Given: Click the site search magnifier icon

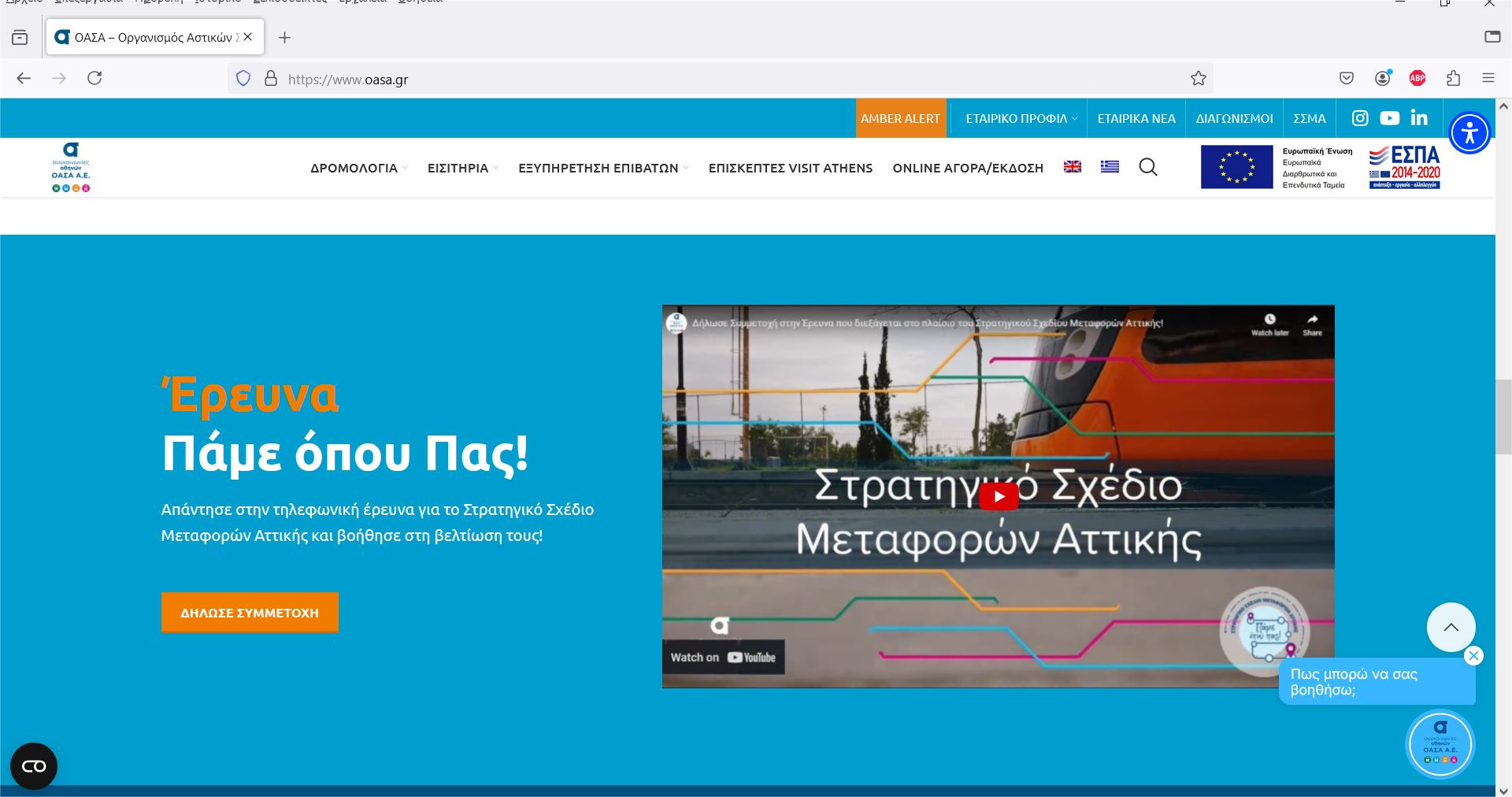Looking at the screenshot, I should [1148, 167].
